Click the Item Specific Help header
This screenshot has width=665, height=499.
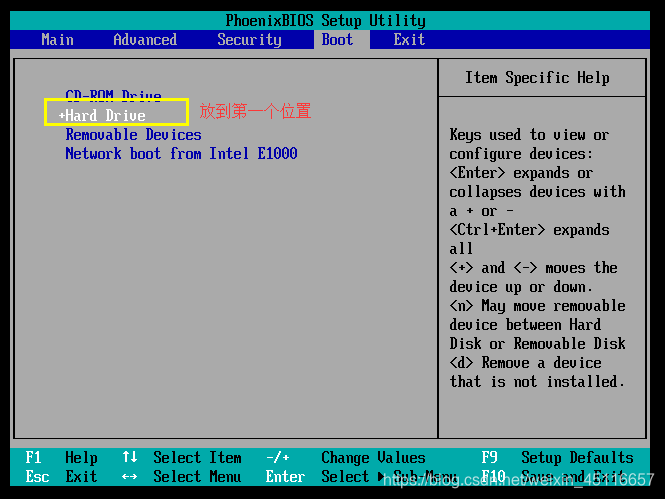[x=537, y=78]
